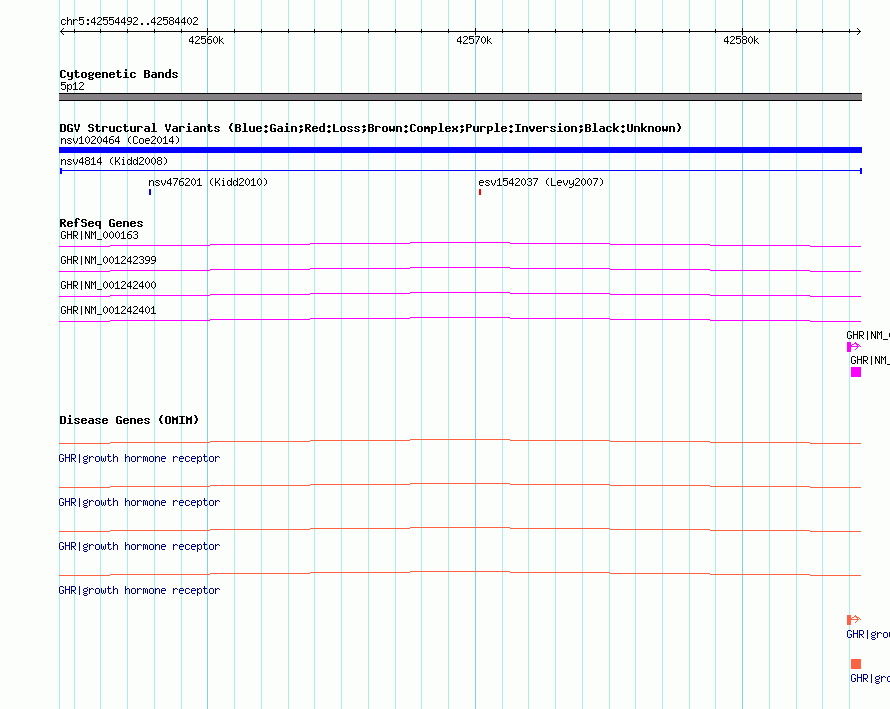This screenshot has width=890, height=709.
Task: Click the left arrowhead of the coordinate ruler
Action: (x=62, y=31)
